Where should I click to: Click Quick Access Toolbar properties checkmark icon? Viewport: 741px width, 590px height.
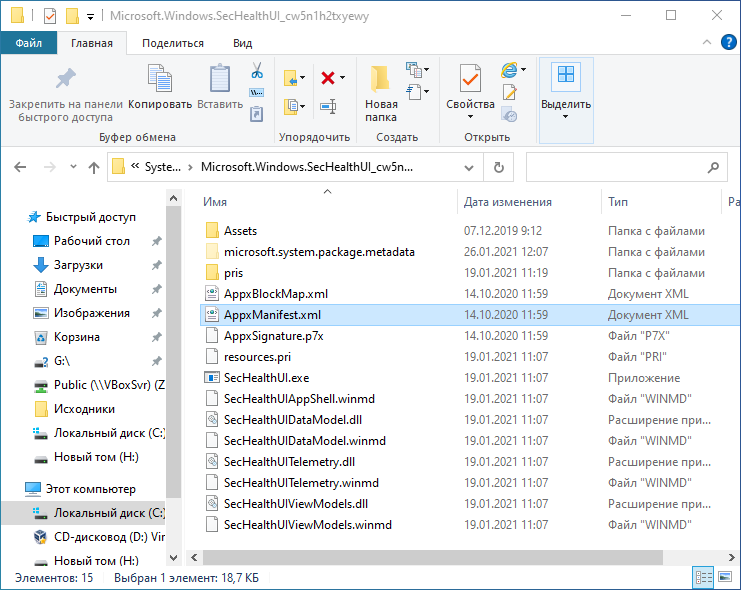click(x=50, y=16)
